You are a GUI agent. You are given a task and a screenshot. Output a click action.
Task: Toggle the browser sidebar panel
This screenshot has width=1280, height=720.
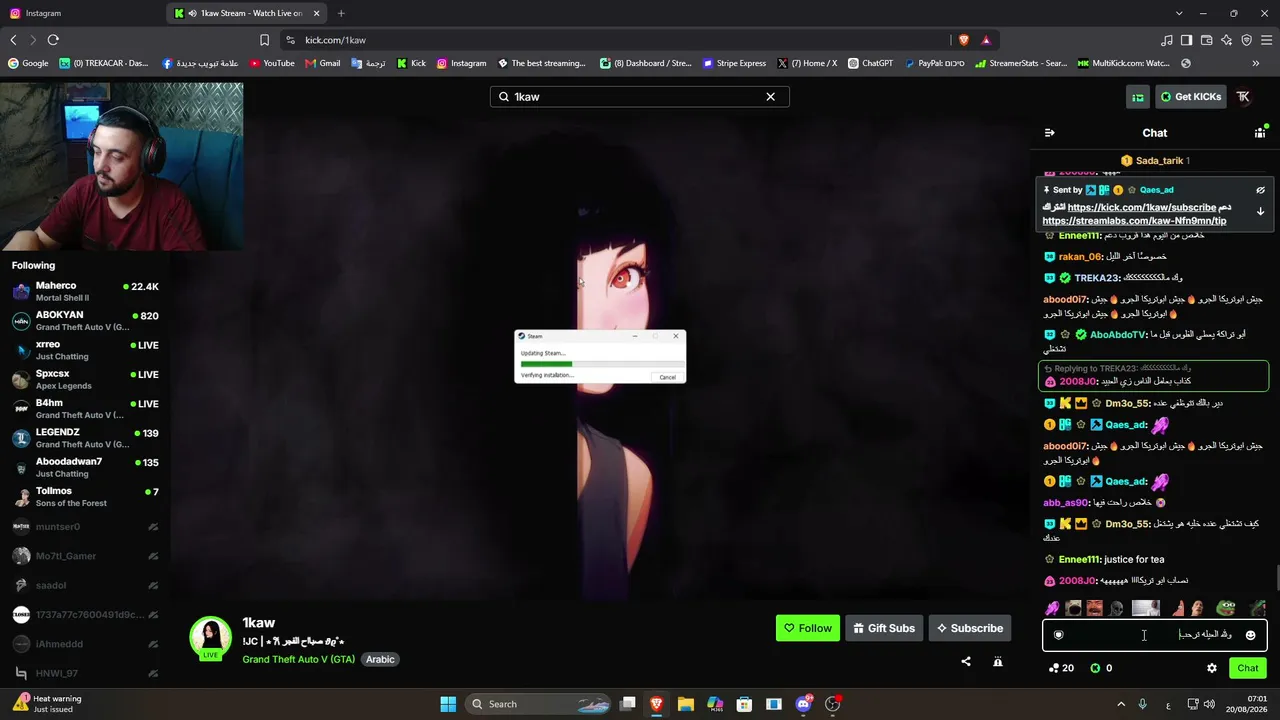[x=1186, y=40]
